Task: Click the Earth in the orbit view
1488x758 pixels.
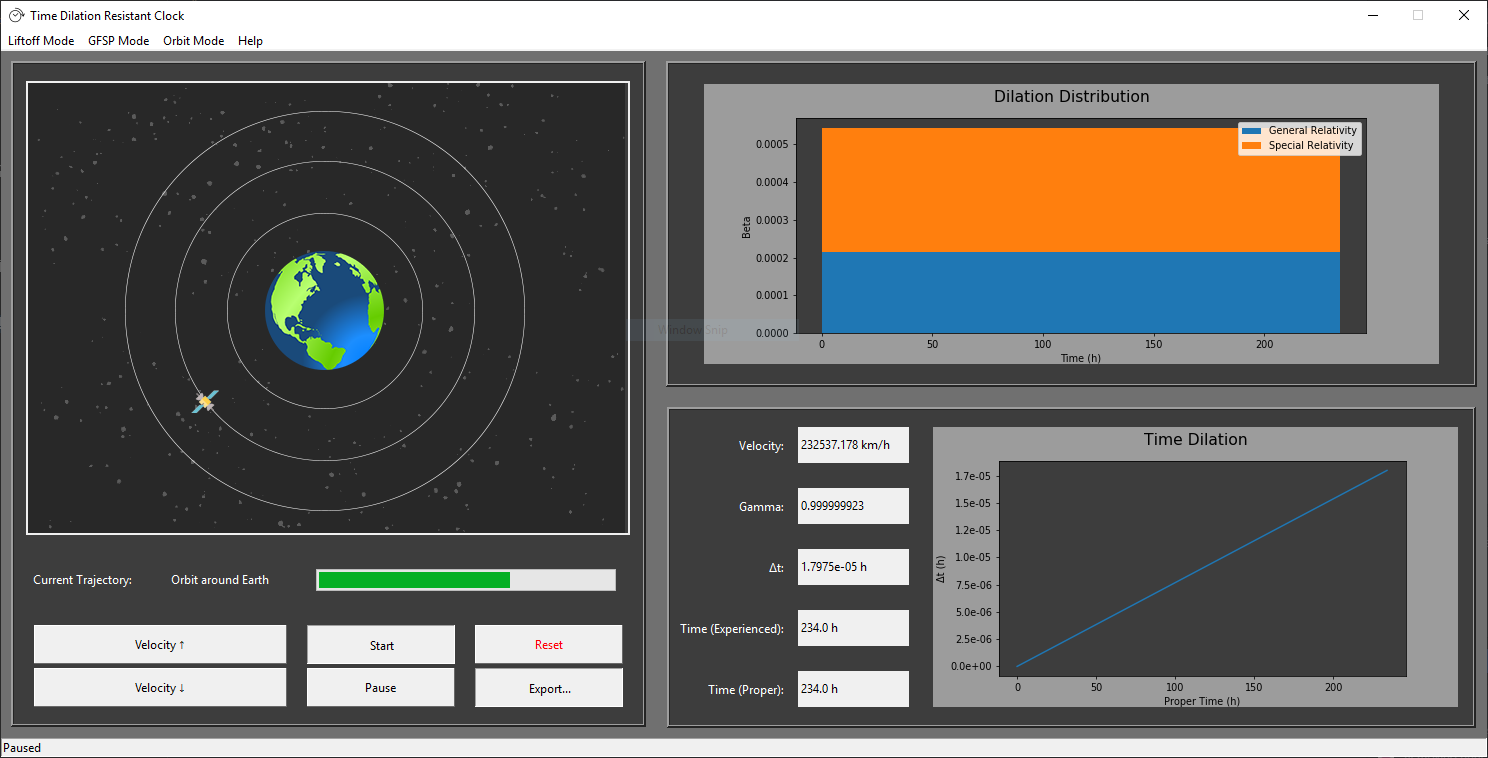Action: click(323, 311)
